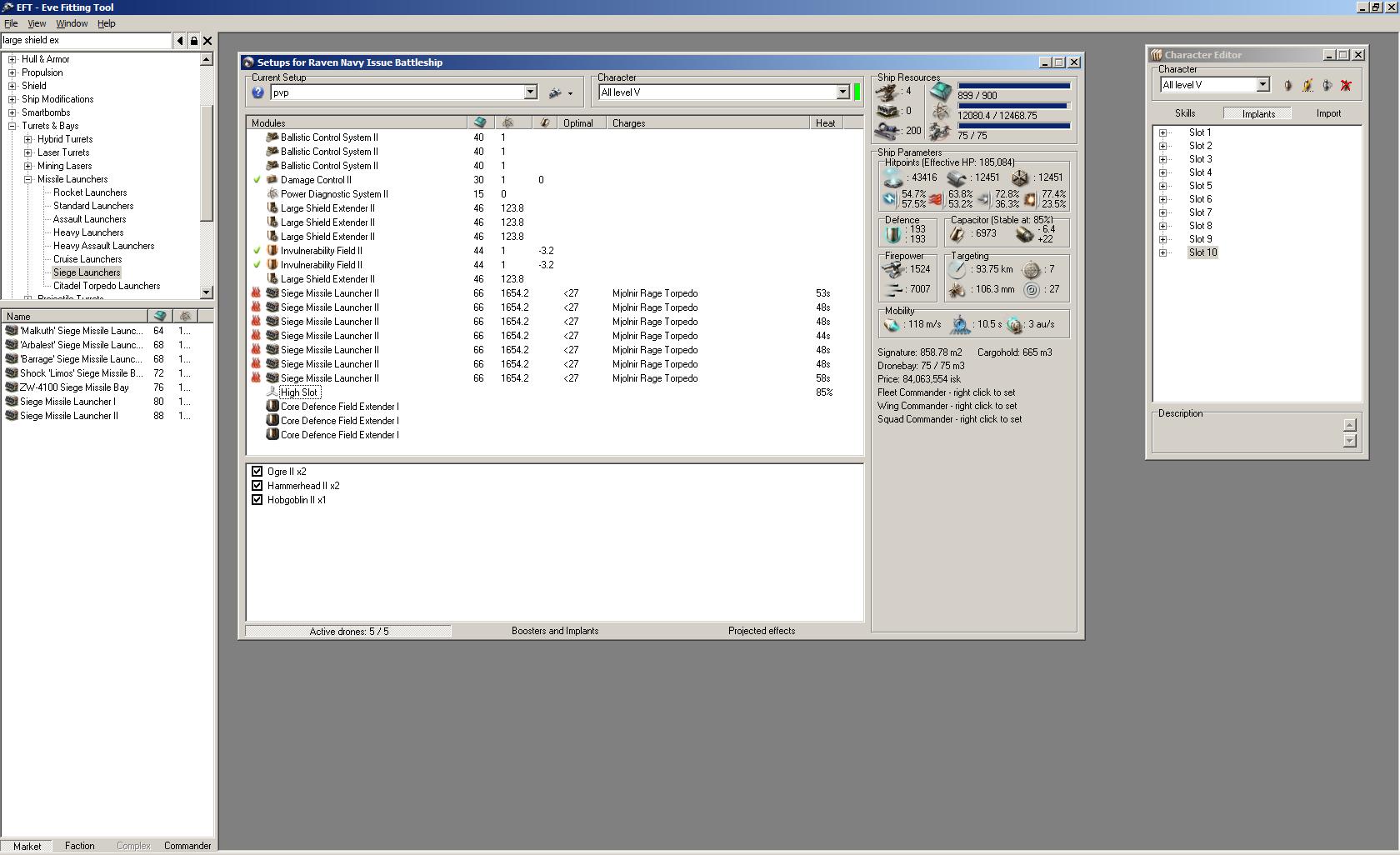Toggle the Damage Control II active checkmark
This screenshot has height=855, width=1400.
[257, 180]
